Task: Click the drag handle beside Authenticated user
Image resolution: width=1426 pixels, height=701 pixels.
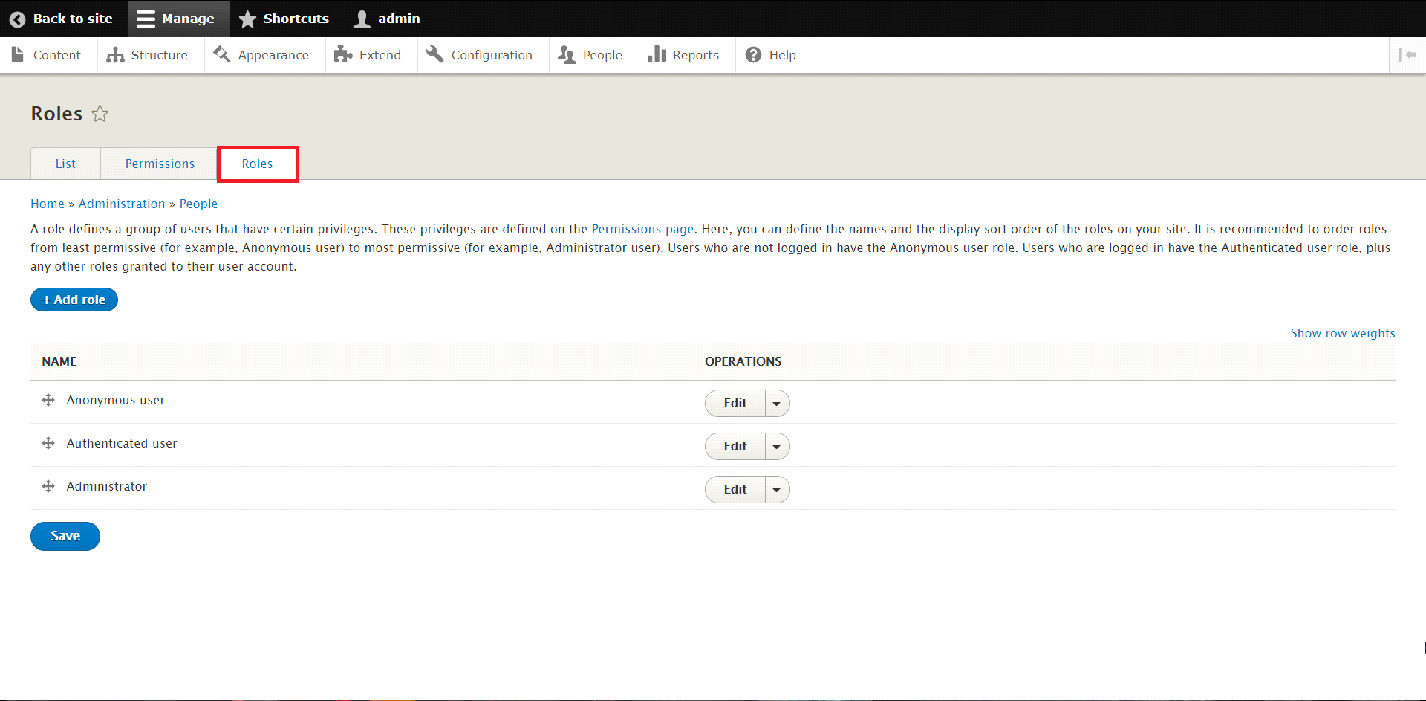Action: tap(47, 443)
